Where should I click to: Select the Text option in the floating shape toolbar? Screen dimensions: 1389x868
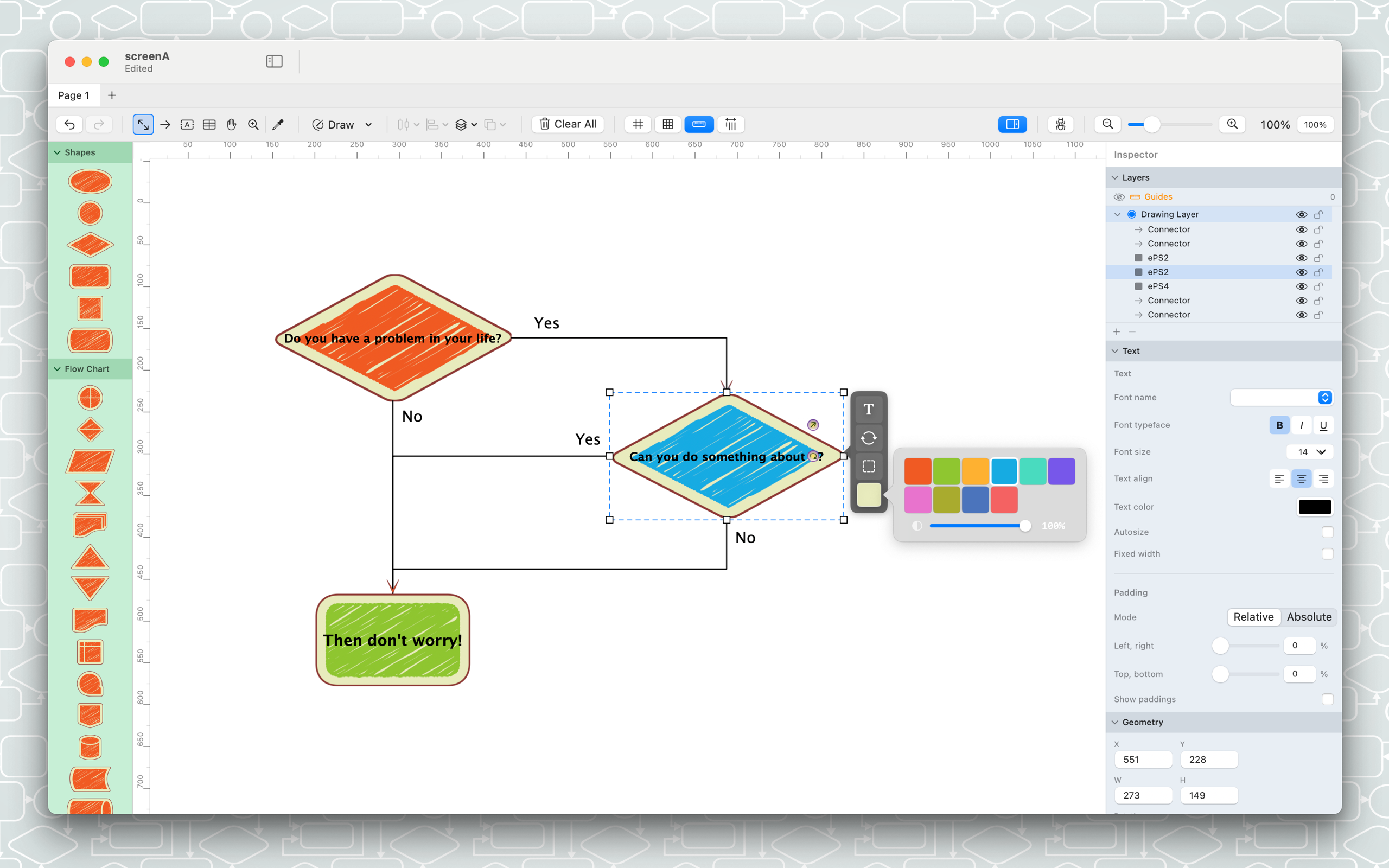coord(869,409)
